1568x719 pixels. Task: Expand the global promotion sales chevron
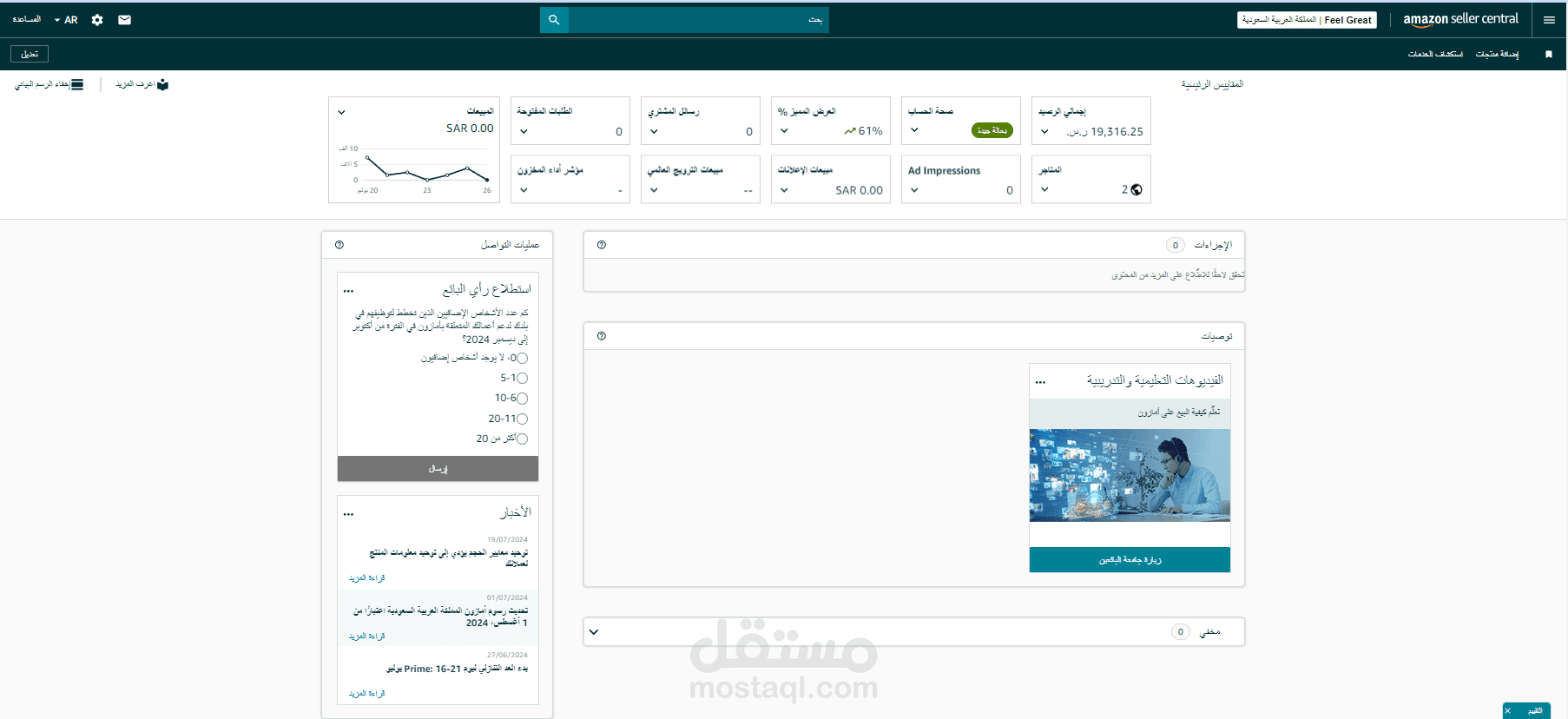click(x=654, y=189)
